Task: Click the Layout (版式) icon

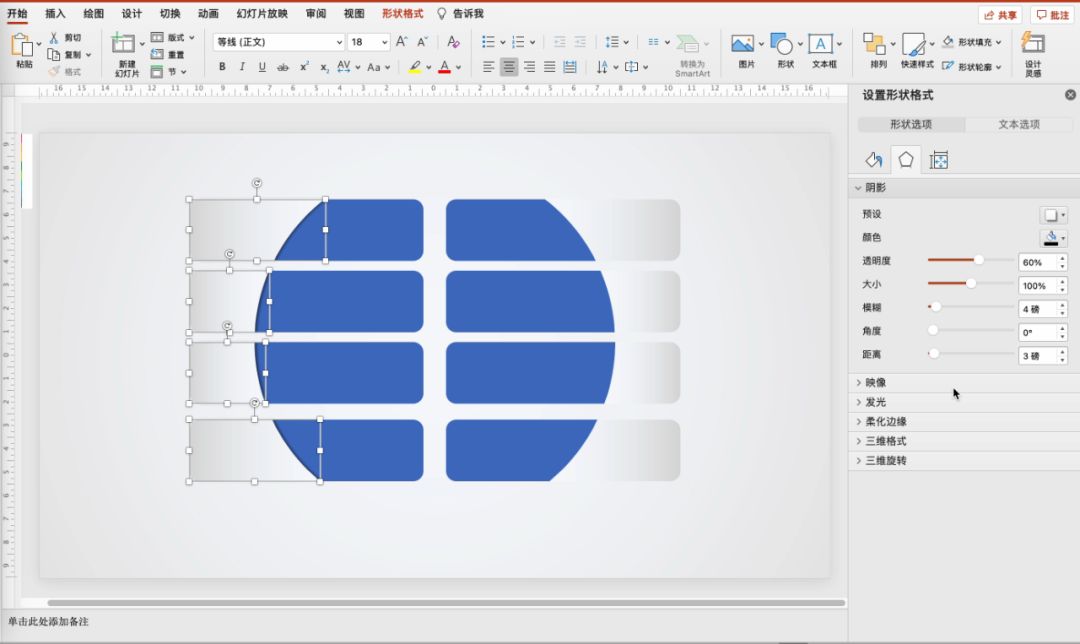Action: pyautogui.click(x=157, y=37)
